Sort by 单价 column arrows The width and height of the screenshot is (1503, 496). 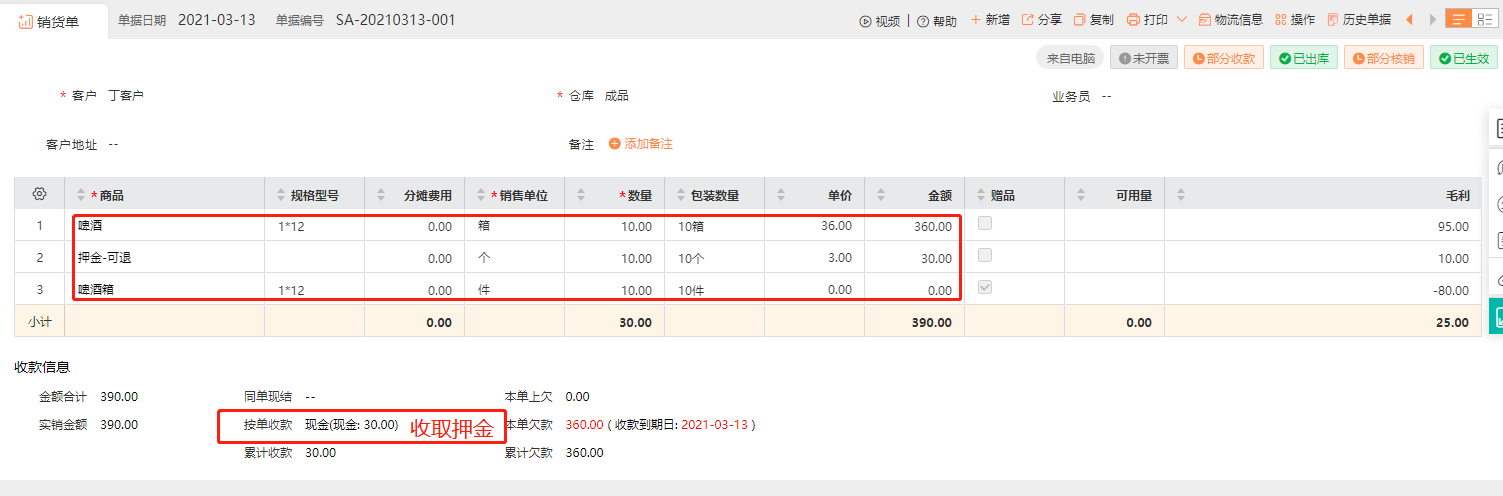pyautogui.click(x=780, y=194)
